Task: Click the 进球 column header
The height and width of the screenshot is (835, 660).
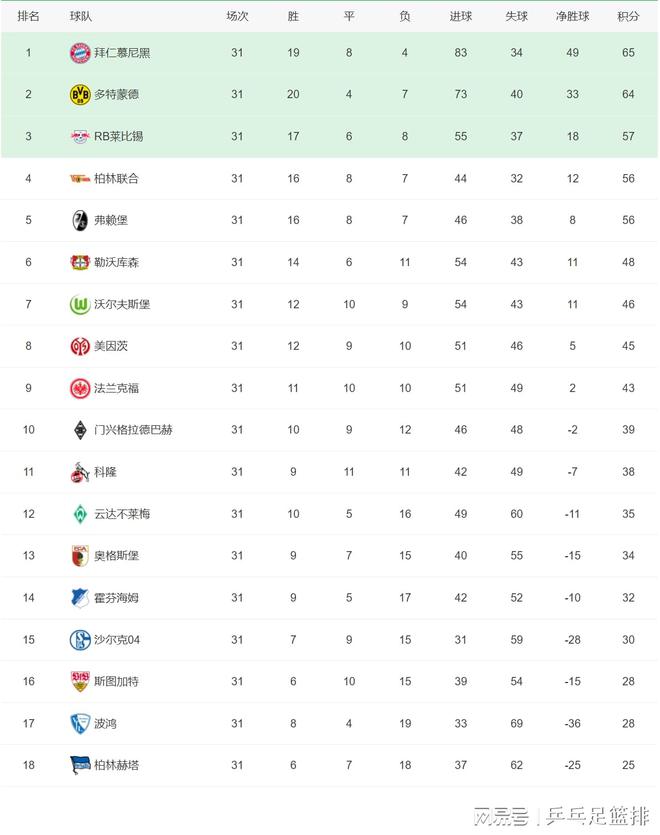Action: click(x=460, y=16)
